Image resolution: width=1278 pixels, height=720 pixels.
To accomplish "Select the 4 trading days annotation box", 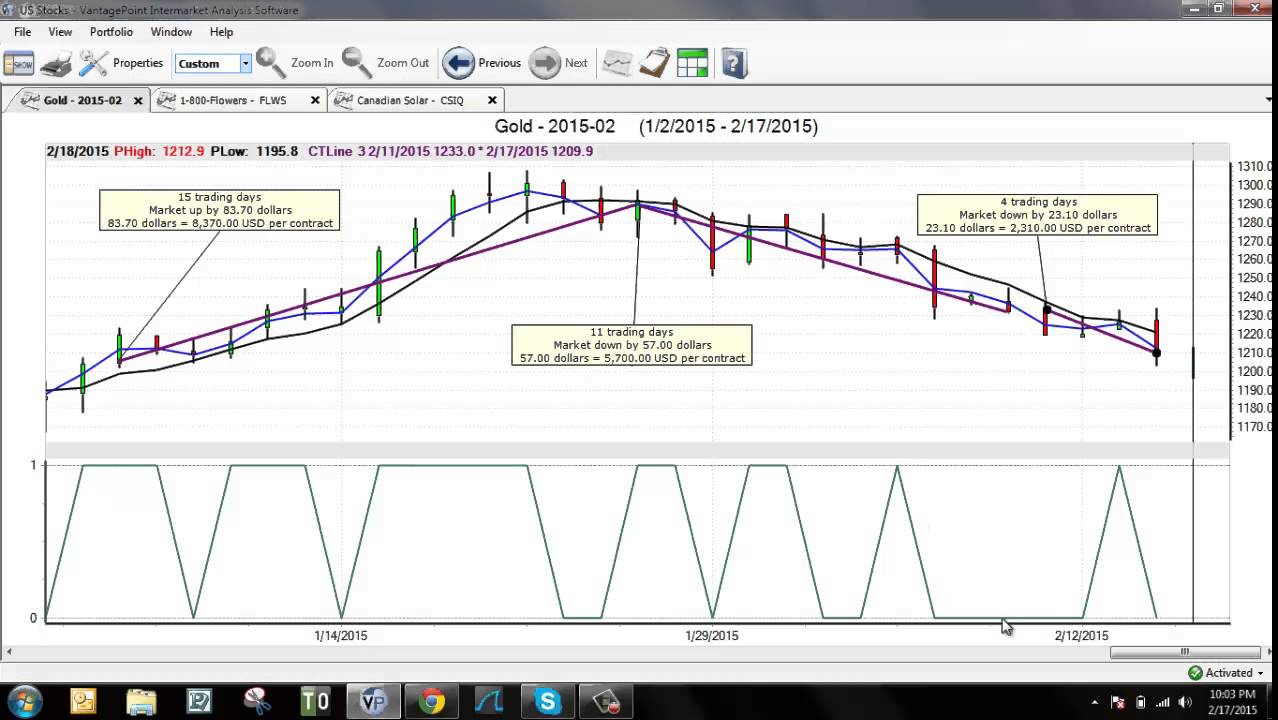I will tap(1038, 215).
